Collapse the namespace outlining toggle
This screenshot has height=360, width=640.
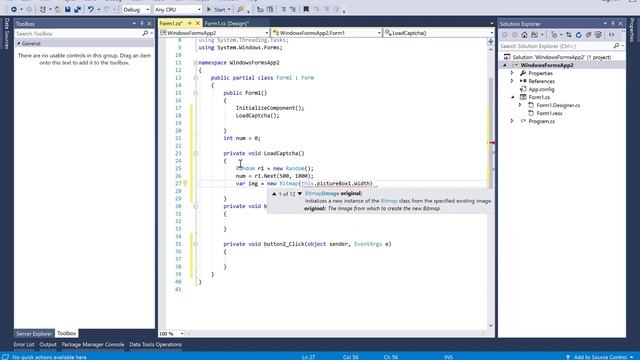[x=196, y=63]
